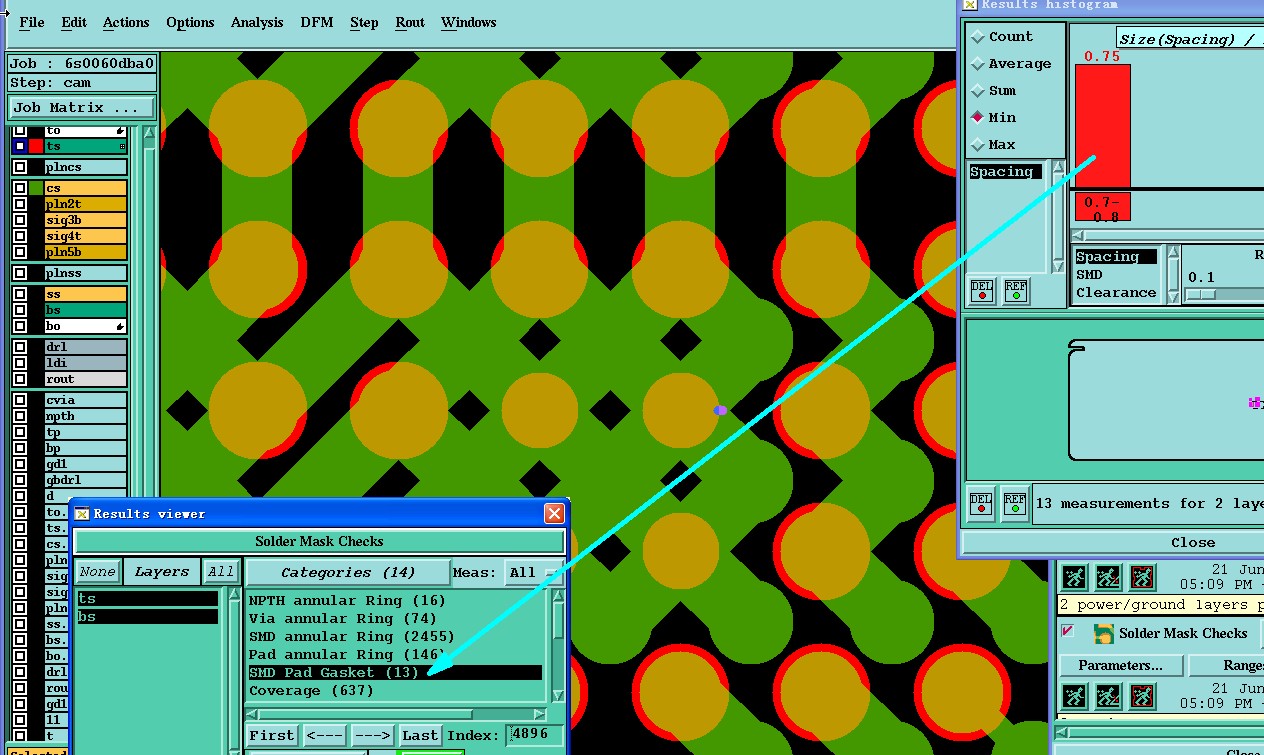
Task: Click the green color swatch of layer cs
Action: [36, 188]
